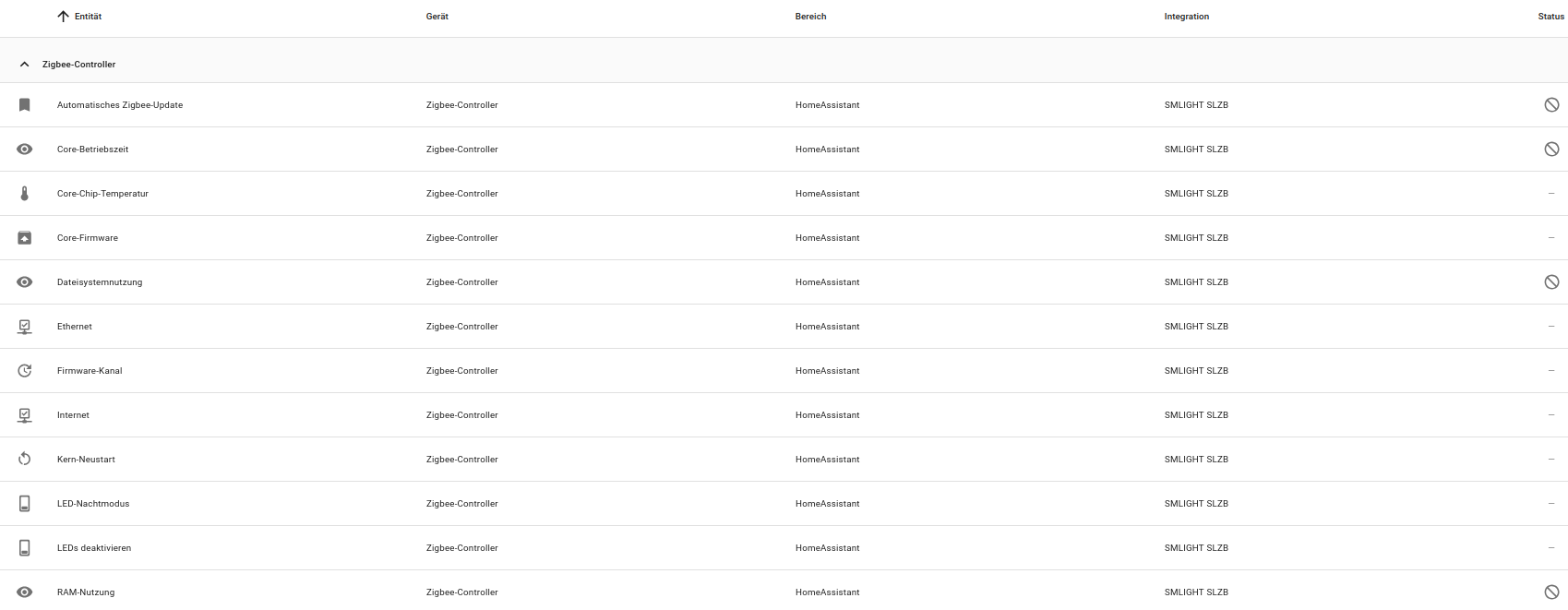The width and height of the screenshot is (1568, 610).
Task: Click thermometer icon for Core-Chip-Temperatur
Action: [x=25, y=194]
